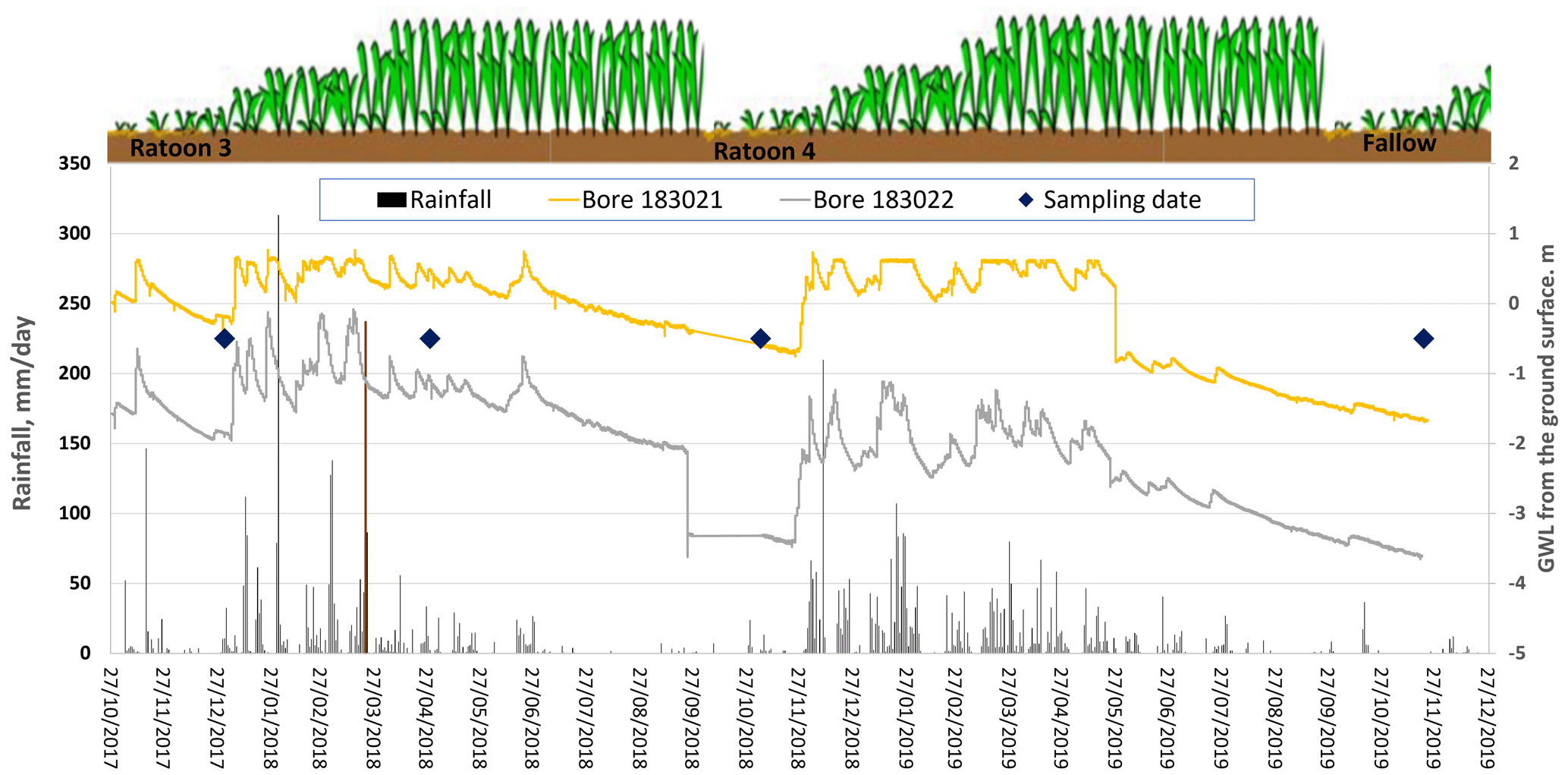Click the "GWL from the ground surface" axis title

click(1546, 408)
